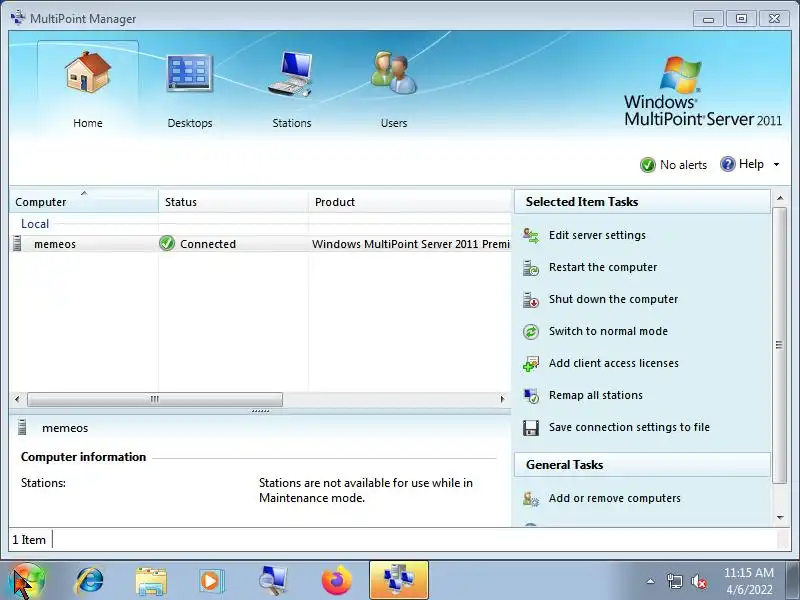Screen dimensions: 800x600
Task: Choose Add or remove computers task
Action: (614, 498)
